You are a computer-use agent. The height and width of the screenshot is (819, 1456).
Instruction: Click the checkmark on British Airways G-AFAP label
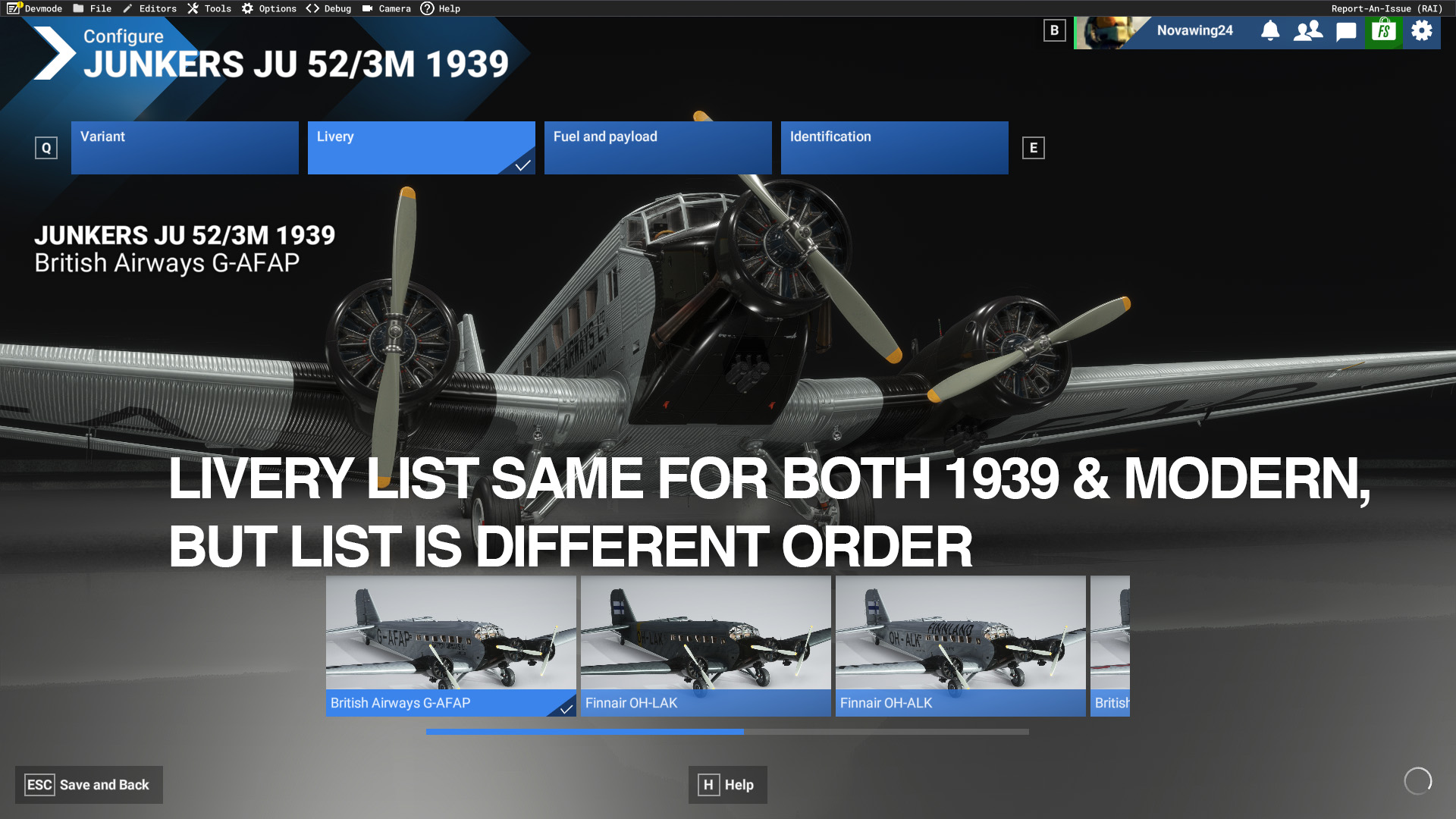566,709
